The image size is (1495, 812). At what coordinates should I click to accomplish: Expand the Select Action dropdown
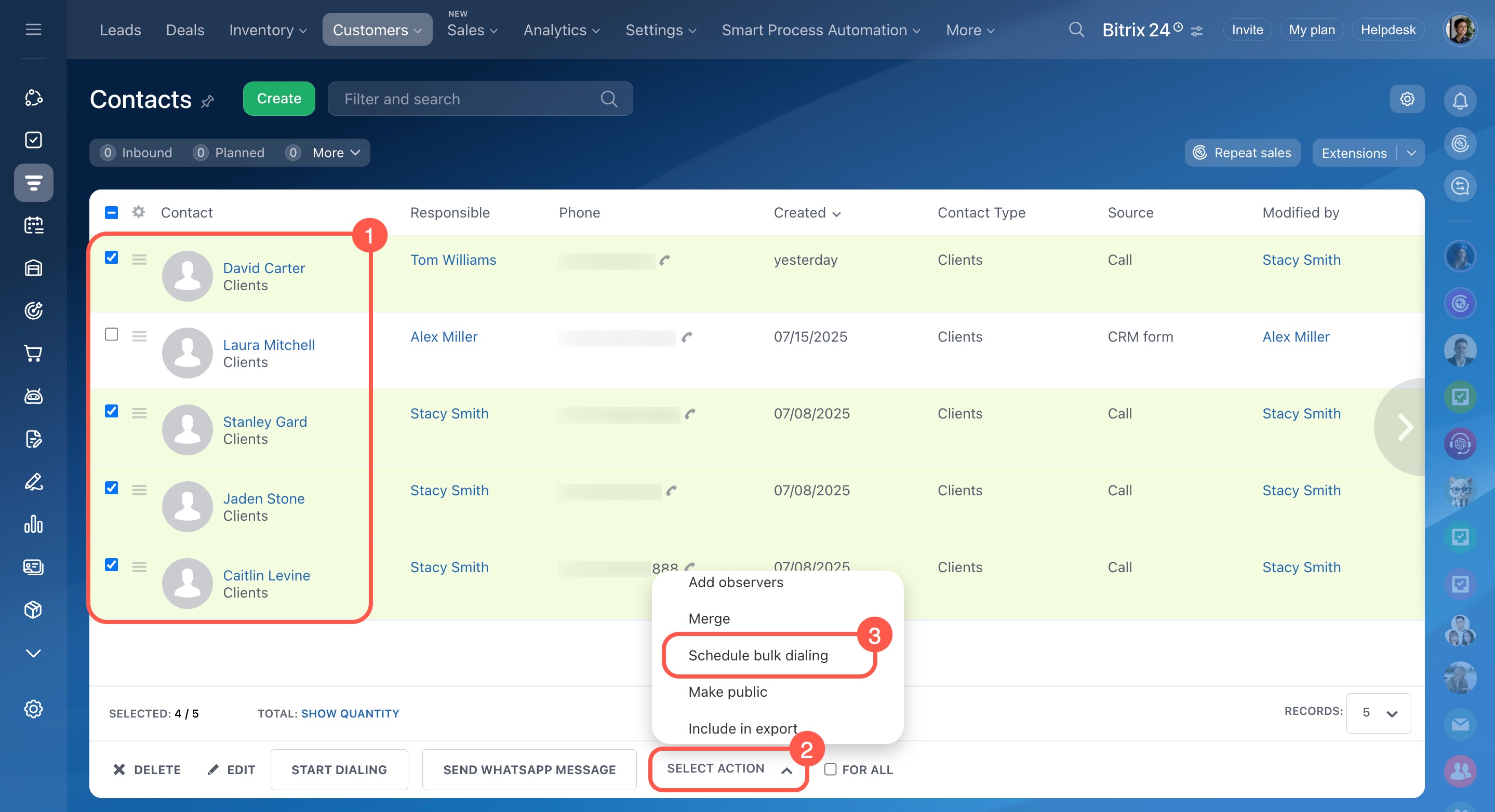coord(728,768)
